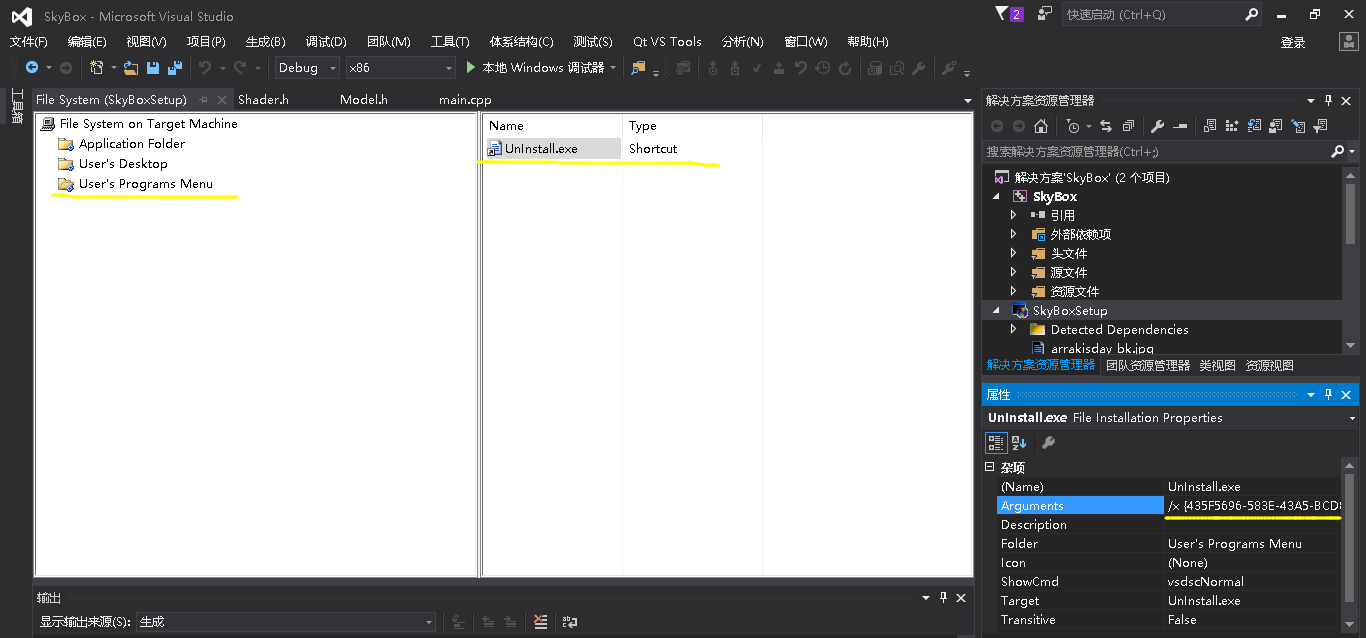The width and height of the screenshot is (1366, 638).
Task: Open File System Editor icon in Solution Explorer
Action: (1210, 126)
